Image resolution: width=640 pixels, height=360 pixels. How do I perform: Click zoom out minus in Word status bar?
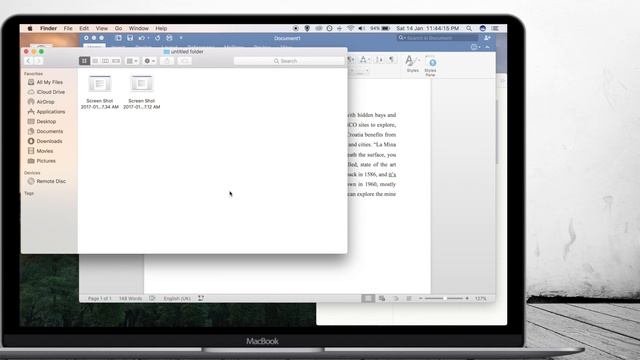pyautogui.click(x=420, y=298)
